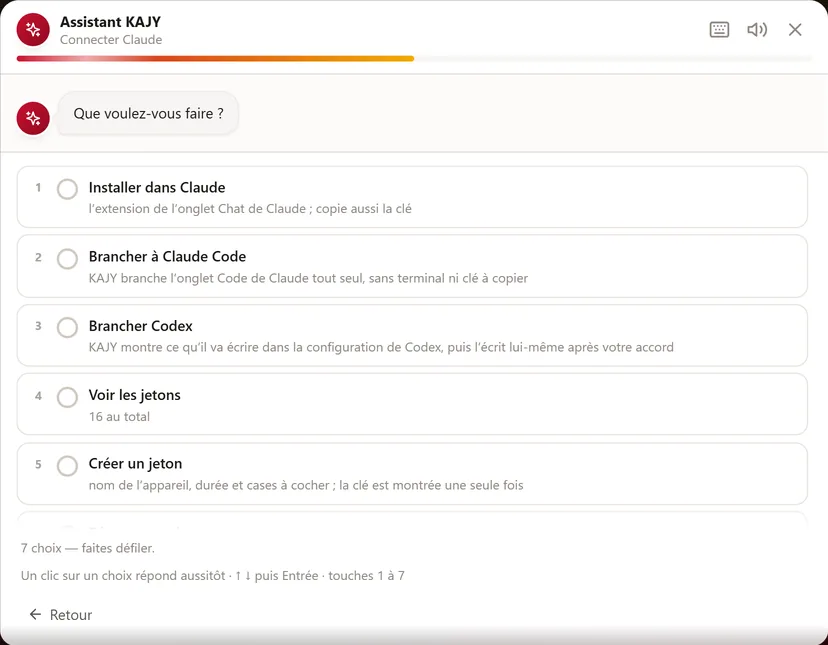
Task: Click the progress bar at the top
Action: tap(414, 58)
